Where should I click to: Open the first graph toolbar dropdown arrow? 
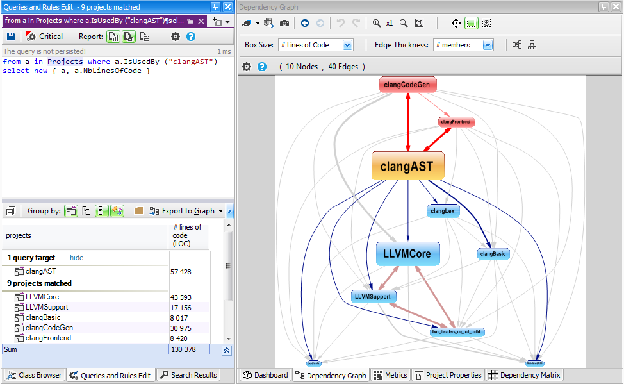257,23
